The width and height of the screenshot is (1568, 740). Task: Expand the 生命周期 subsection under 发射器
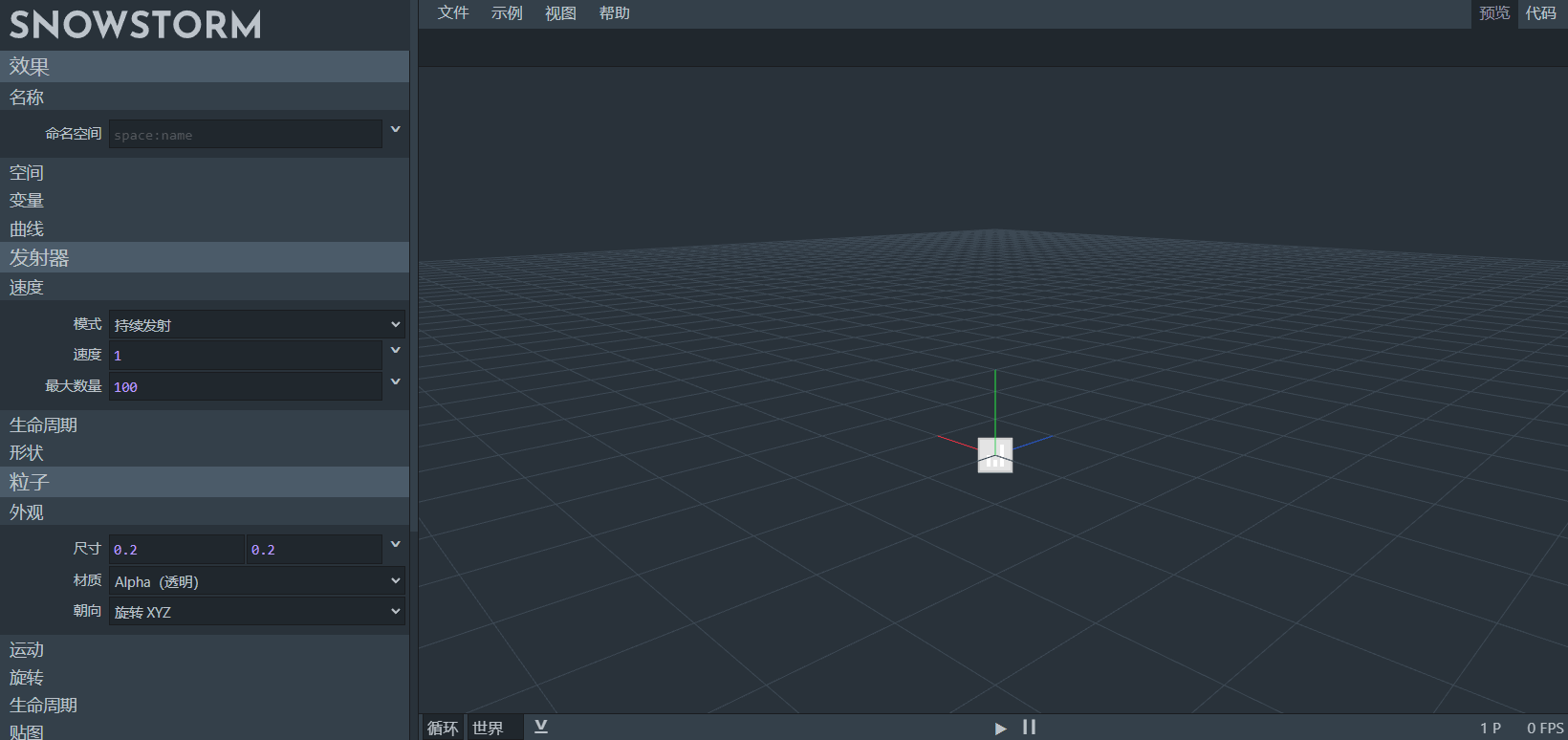(205, 424)
